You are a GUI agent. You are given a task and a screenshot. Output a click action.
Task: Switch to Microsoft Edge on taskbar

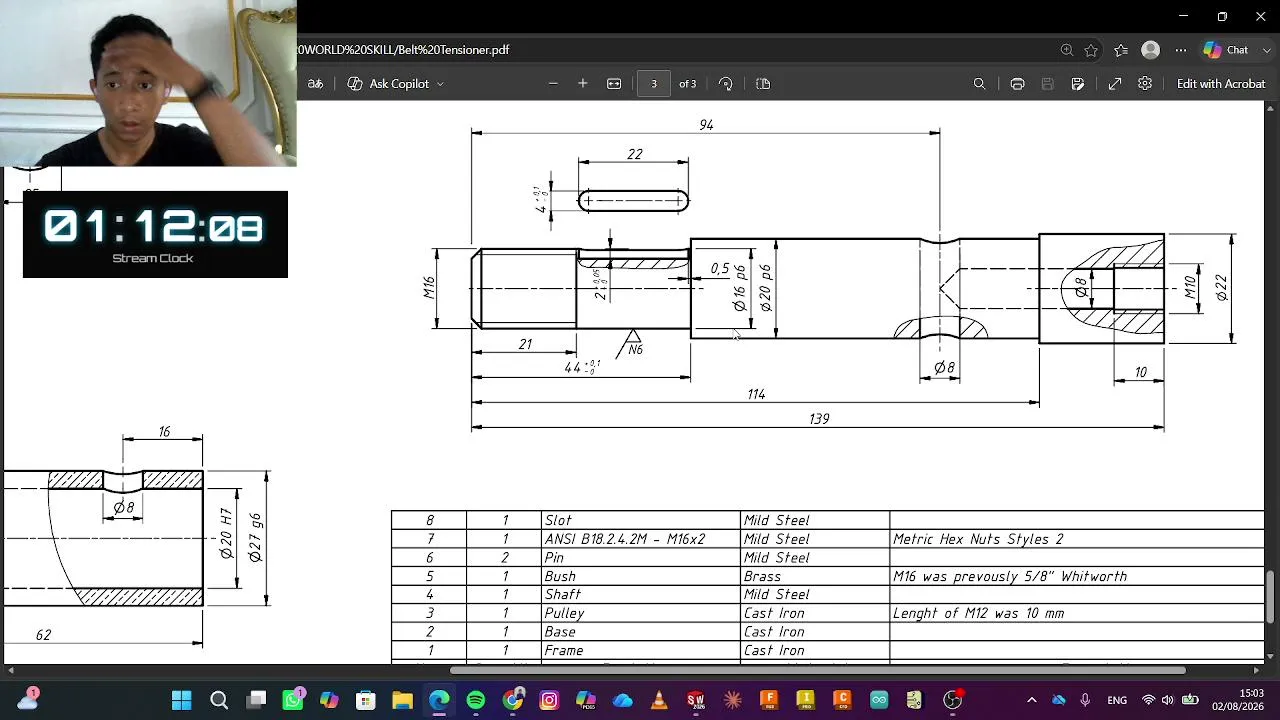pos(439,700)
